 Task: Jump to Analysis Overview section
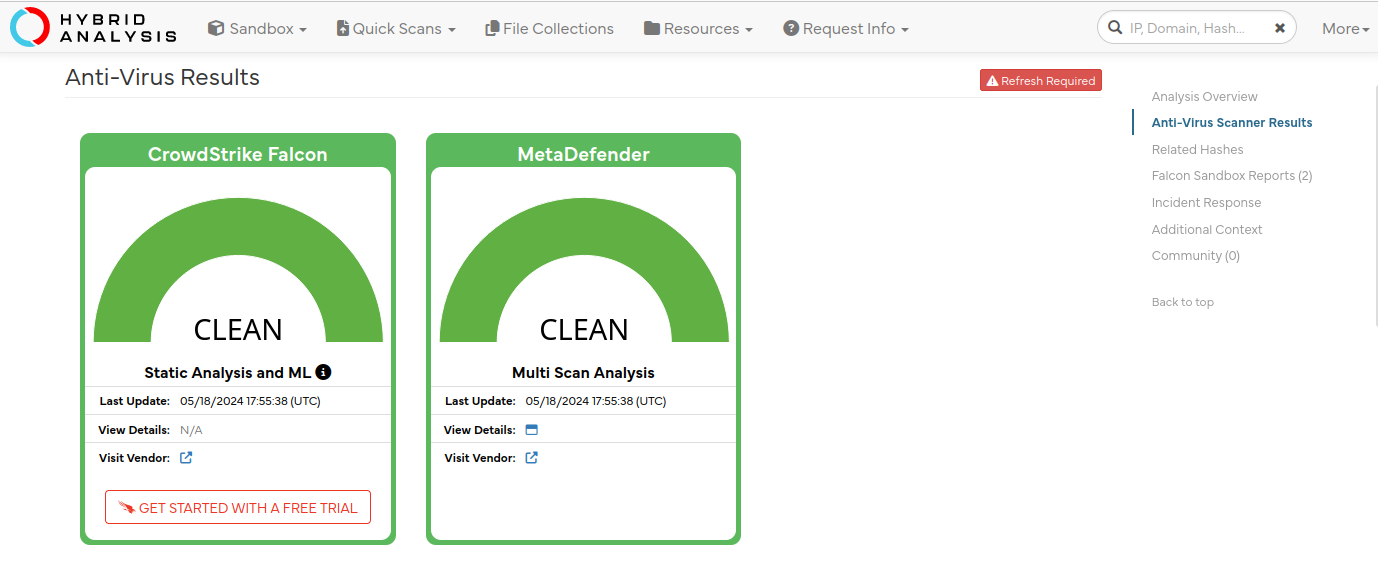(x=1204, y=97)
